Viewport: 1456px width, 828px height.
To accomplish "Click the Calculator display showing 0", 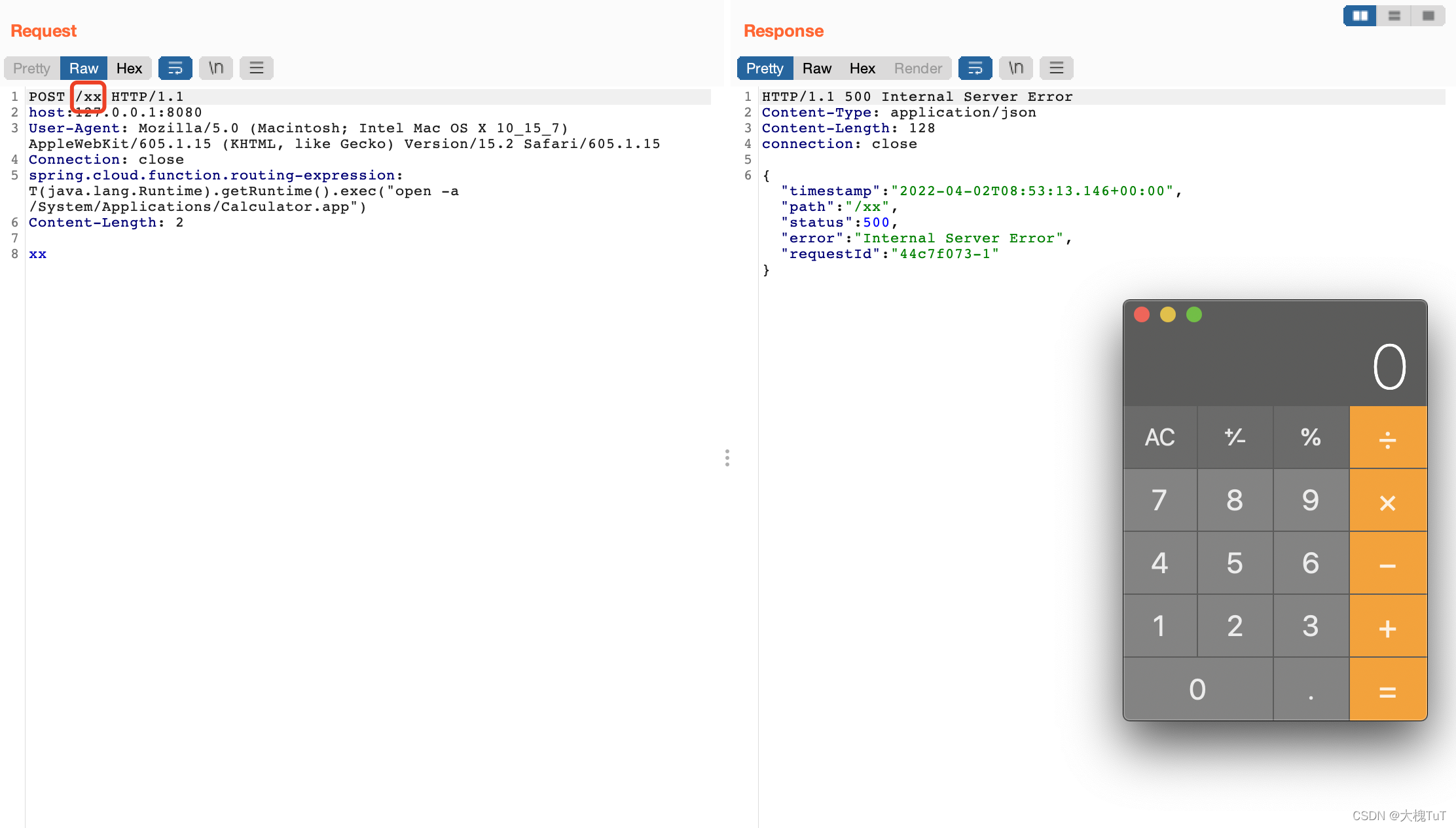I will coord(1389,367).
